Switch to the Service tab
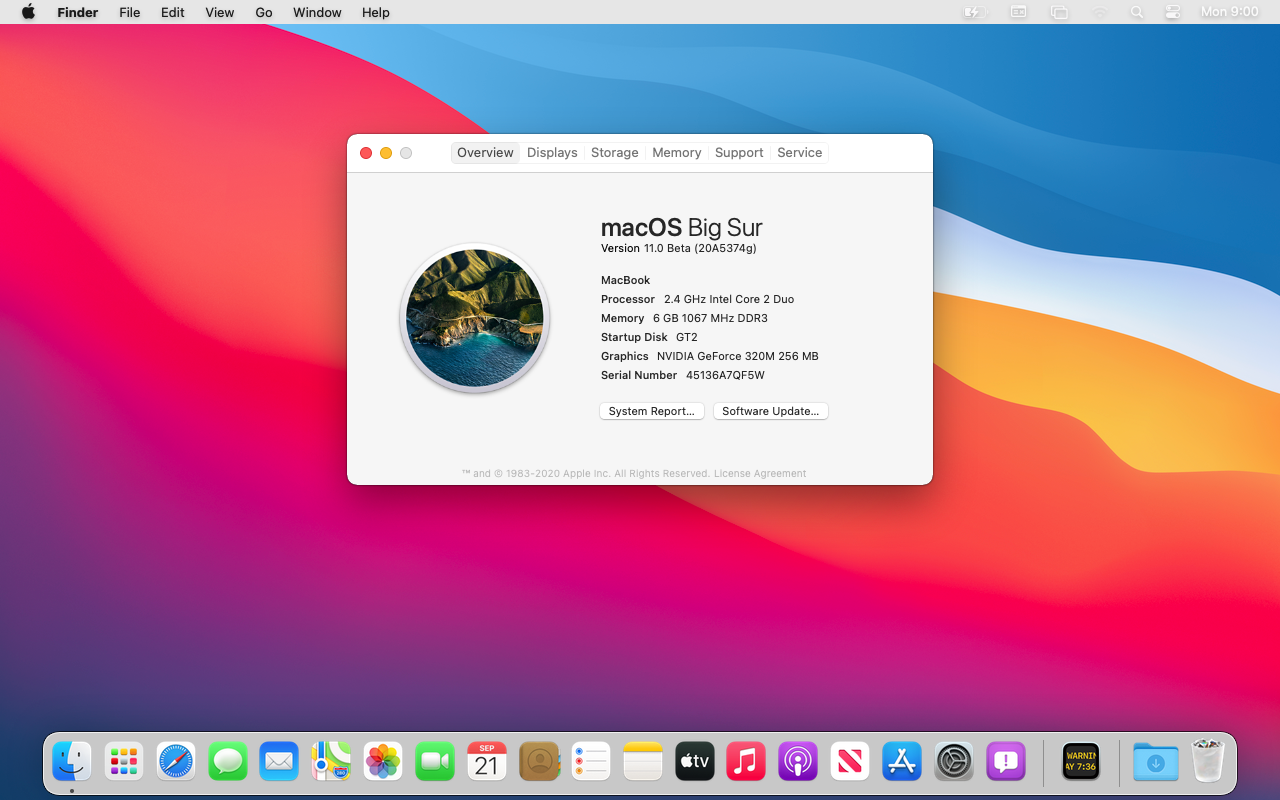Viewport: 1280px width, 800px height. click(800, 153)
